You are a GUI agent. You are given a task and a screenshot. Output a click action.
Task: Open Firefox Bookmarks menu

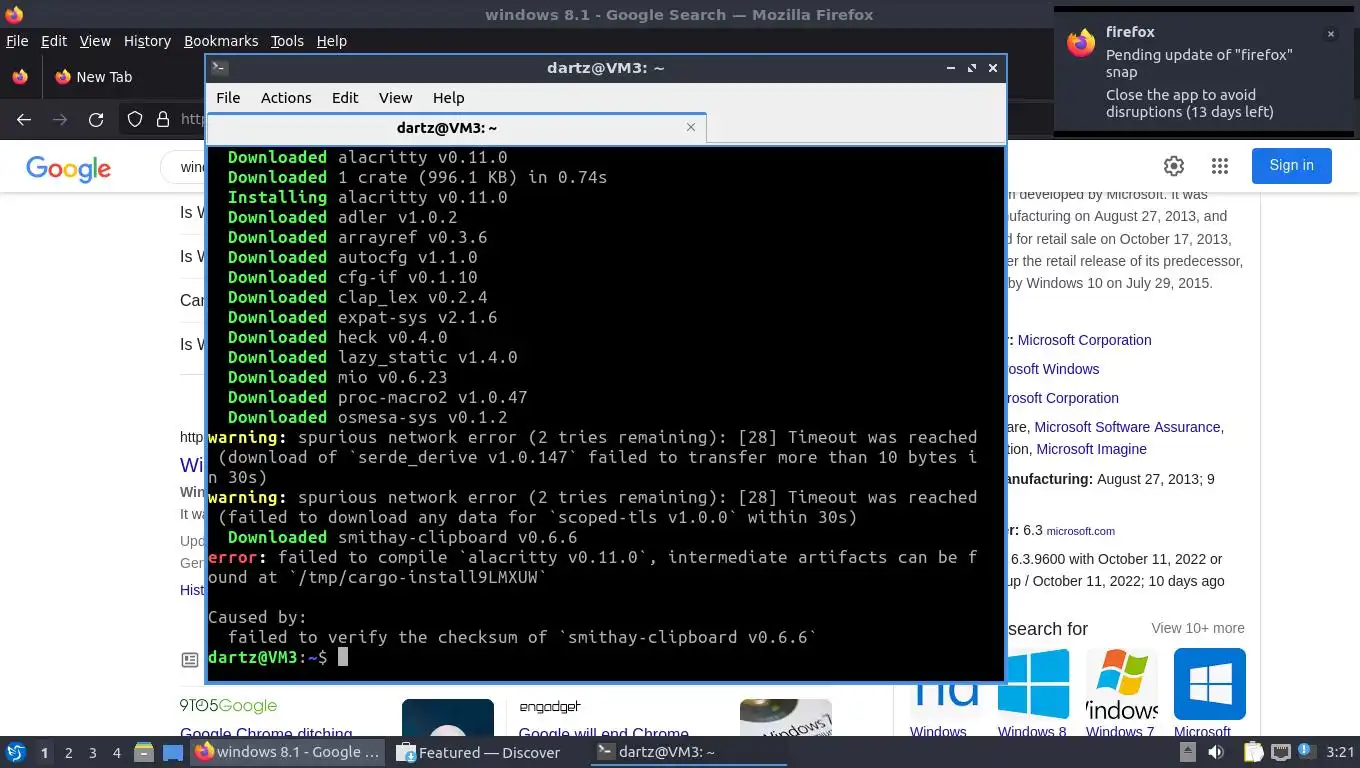(x=221, y=41)
